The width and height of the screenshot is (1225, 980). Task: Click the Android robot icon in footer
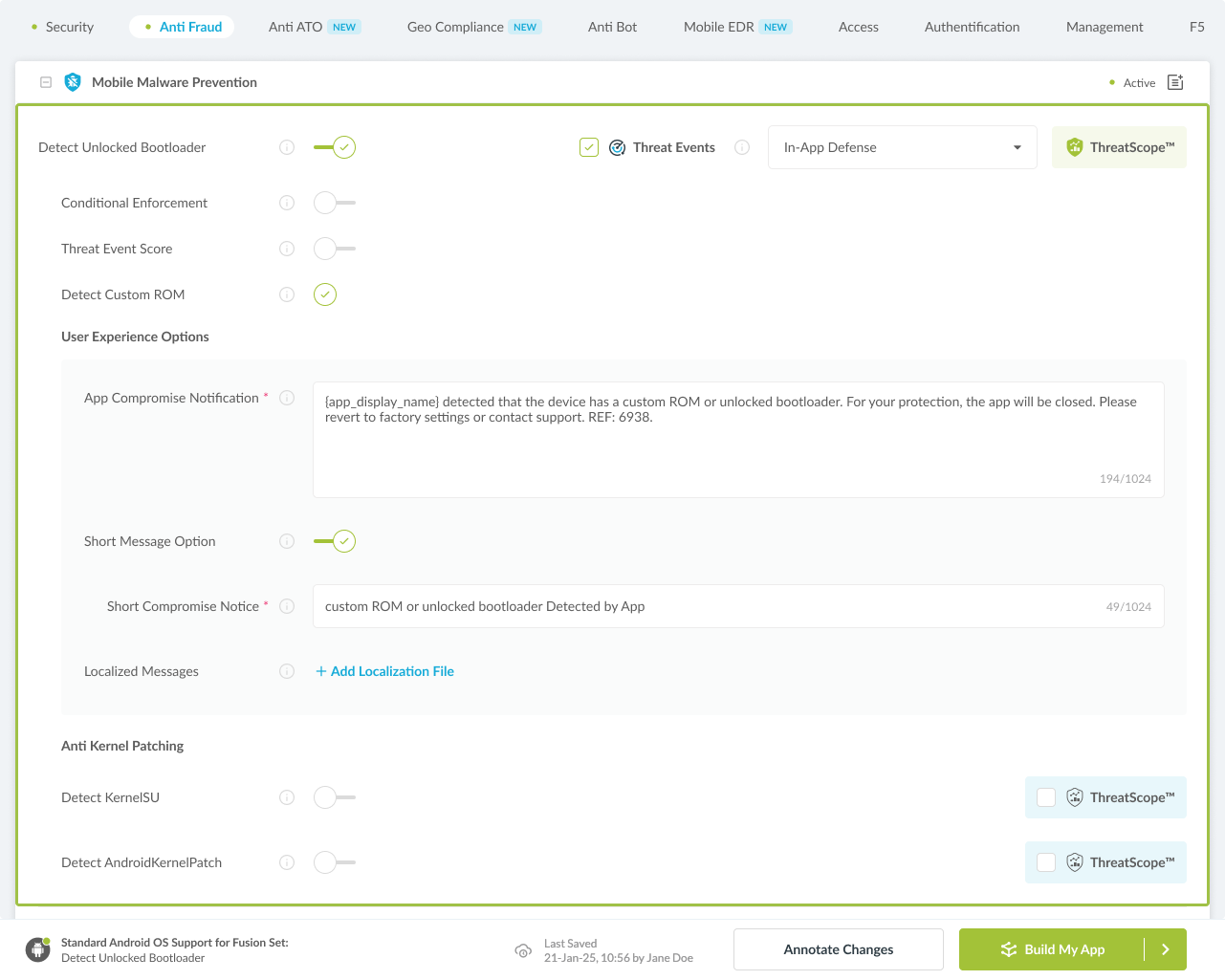38,949
